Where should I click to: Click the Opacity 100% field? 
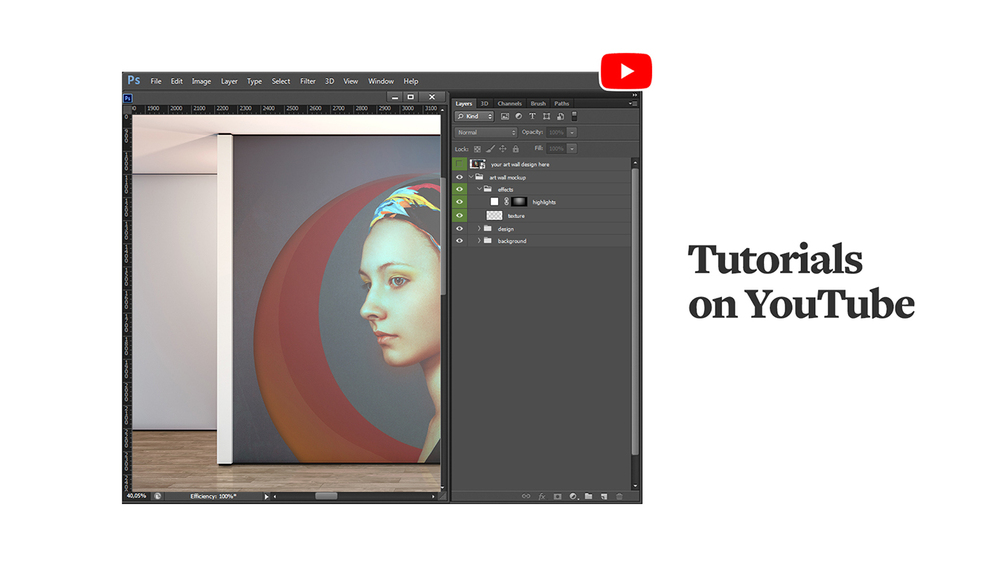coord(556,132)
